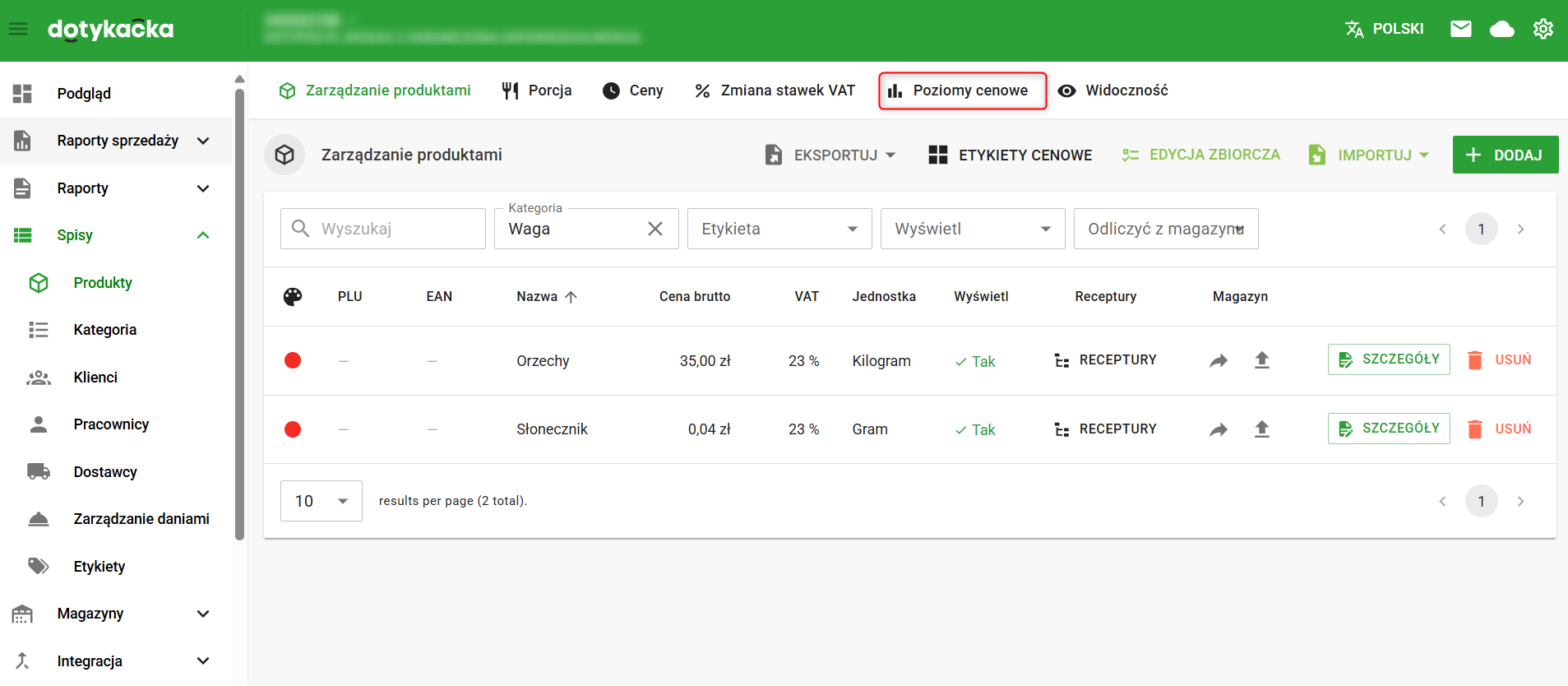Go to next page, top pagination
Viewport: 1568px width, 686px height.
point(1521,229)
